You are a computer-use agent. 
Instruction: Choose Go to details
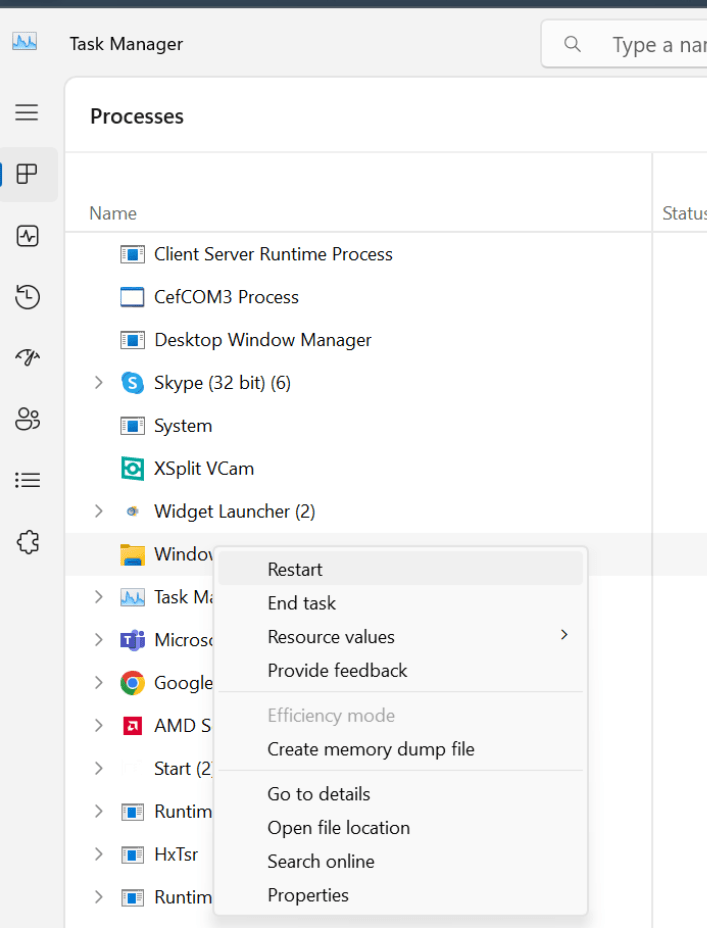pos(401,794)
